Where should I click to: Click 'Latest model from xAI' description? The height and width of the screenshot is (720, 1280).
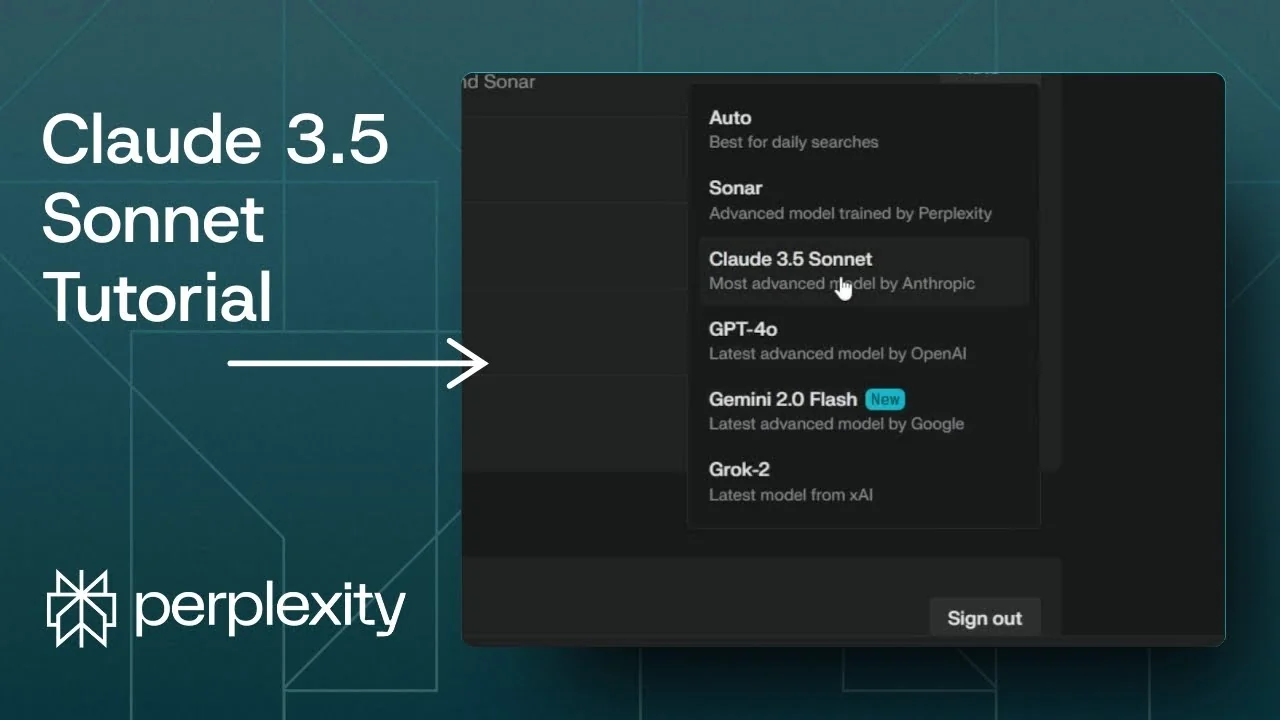790,494
